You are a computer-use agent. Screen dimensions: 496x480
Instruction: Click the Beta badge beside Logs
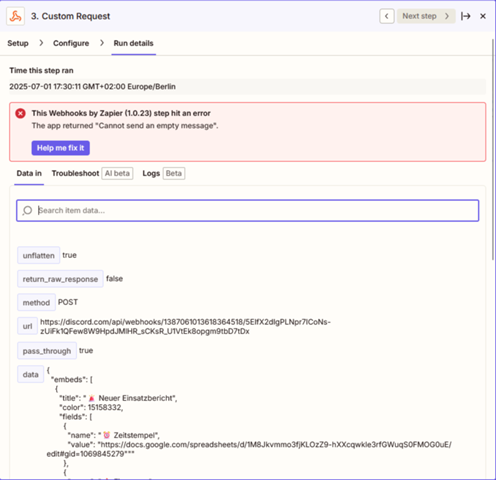pos(174,173)
